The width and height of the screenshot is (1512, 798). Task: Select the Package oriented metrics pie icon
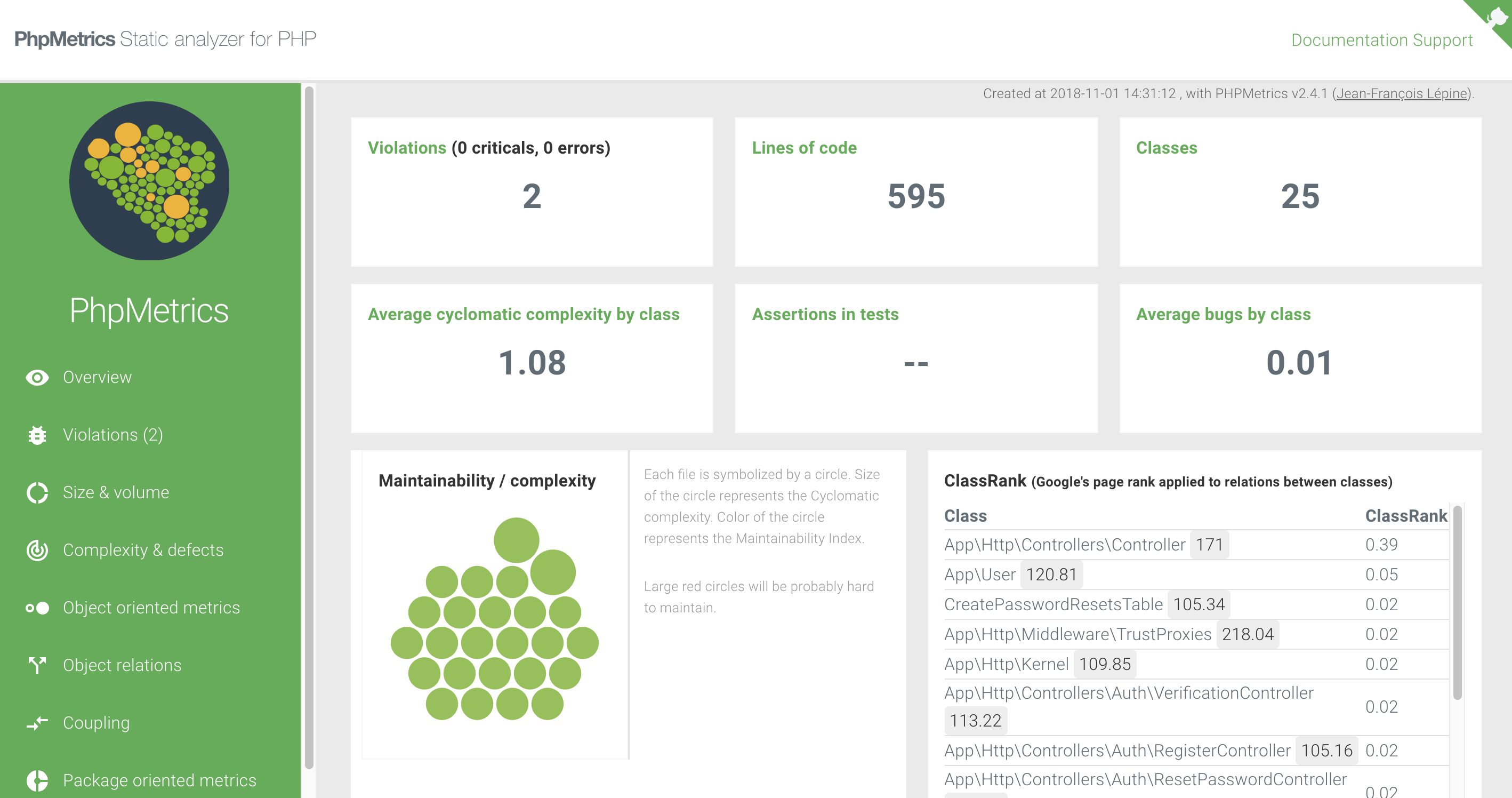pos(37,780)
